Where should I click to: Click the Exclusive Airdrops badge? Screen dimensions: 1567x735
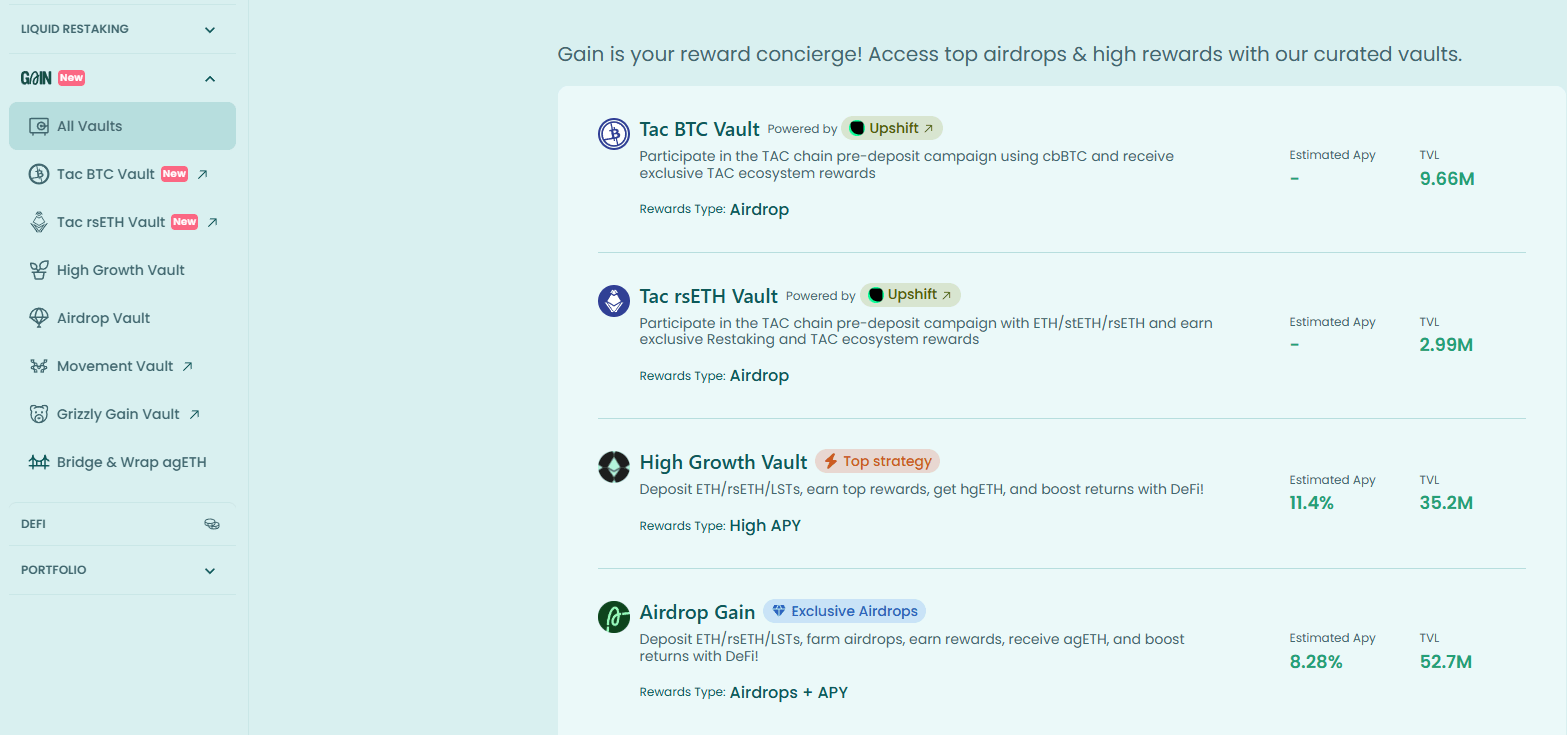coord(844,611)
